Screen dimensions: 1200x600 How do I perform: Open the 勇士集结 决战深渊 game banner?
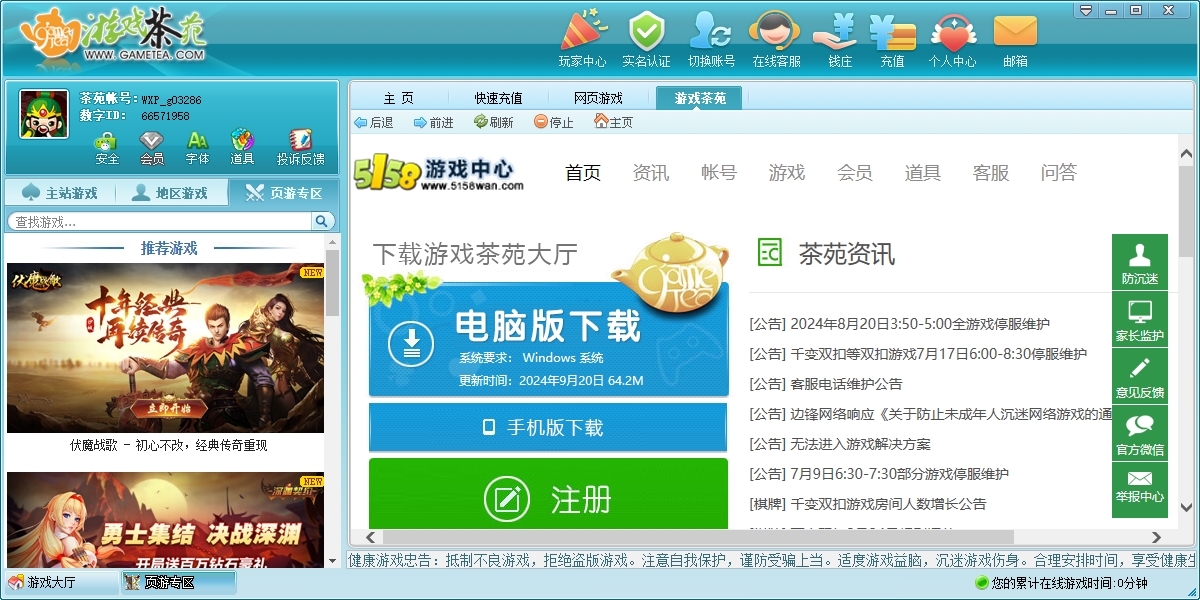[x=166, y=520]
